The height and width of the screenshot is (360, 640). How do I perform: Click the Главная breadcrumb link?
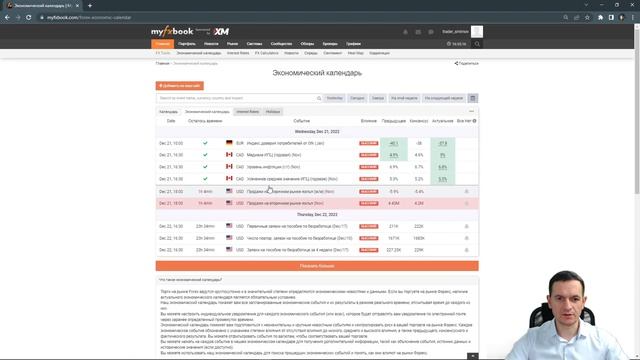[162, 63]
